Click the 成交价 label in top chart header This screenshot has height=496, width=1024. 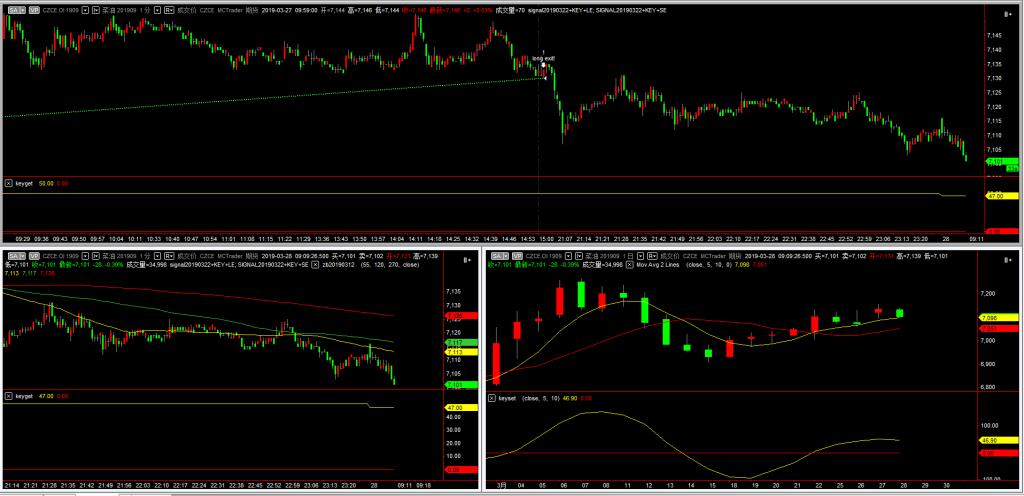(x=186, y=10)
